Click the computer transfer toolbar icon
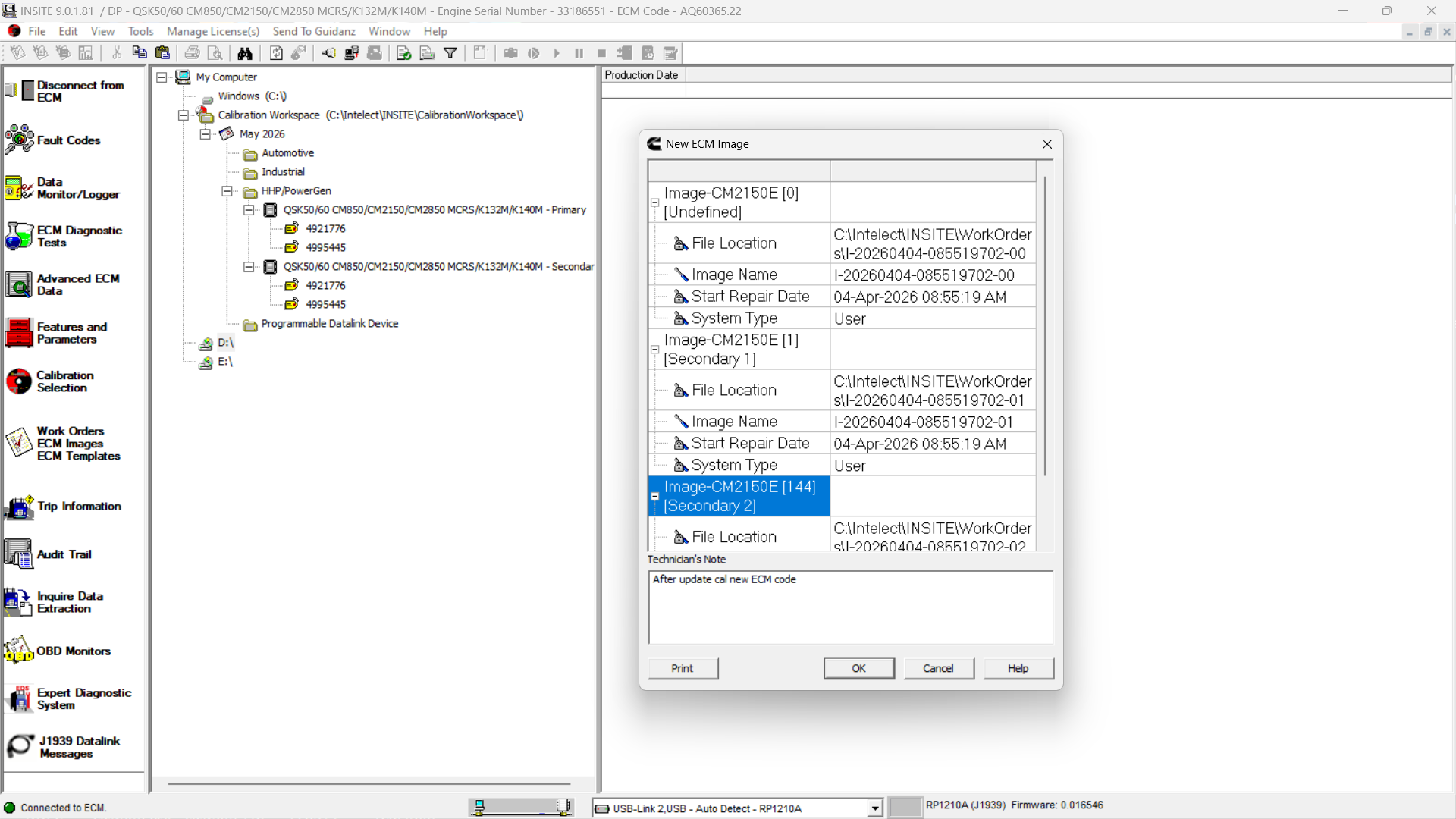Image resolution: width=1456 pixels, height=819 pixels. pos(352,53)
